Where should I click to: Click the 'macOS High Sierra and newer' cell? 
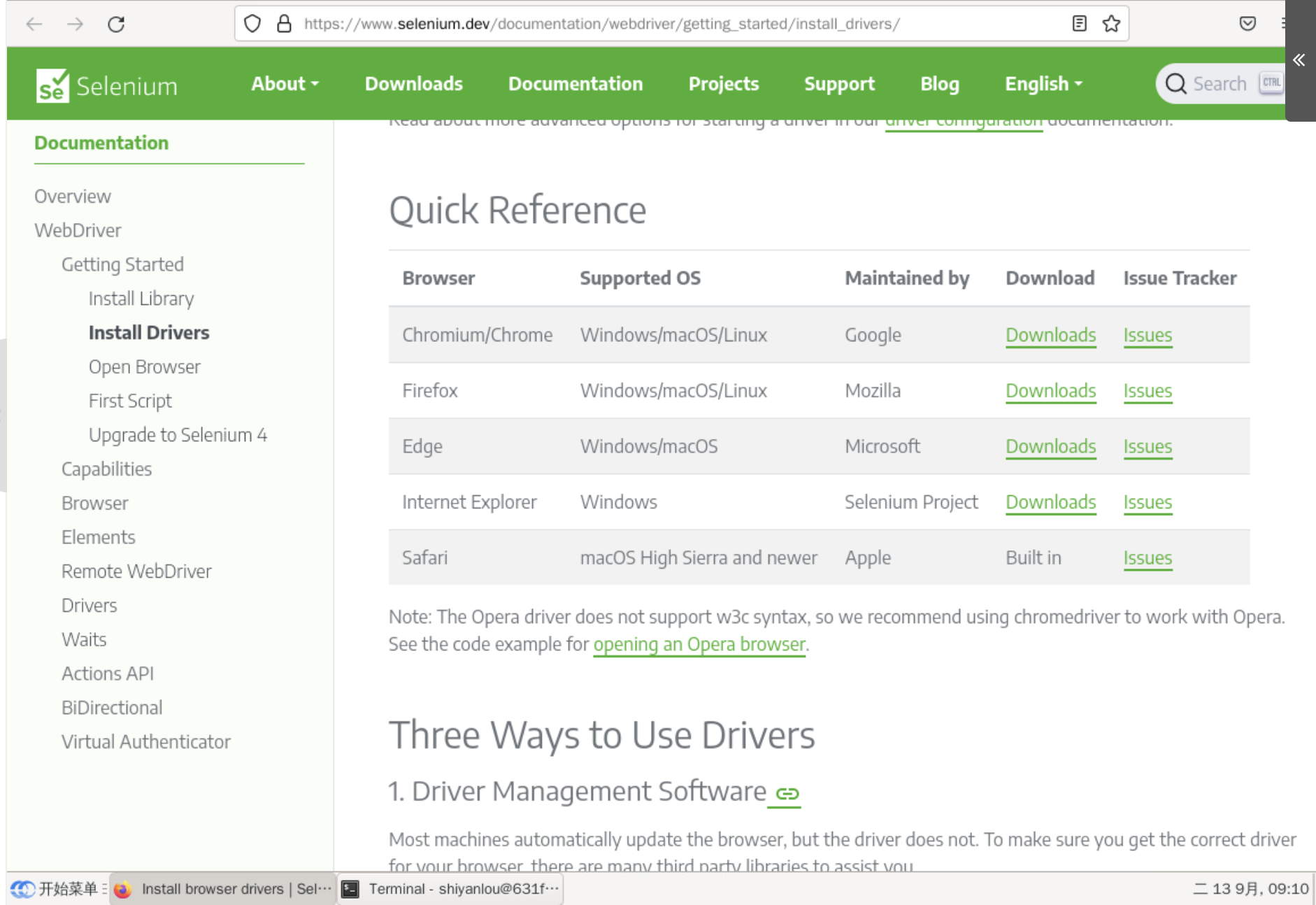[699, 557]
